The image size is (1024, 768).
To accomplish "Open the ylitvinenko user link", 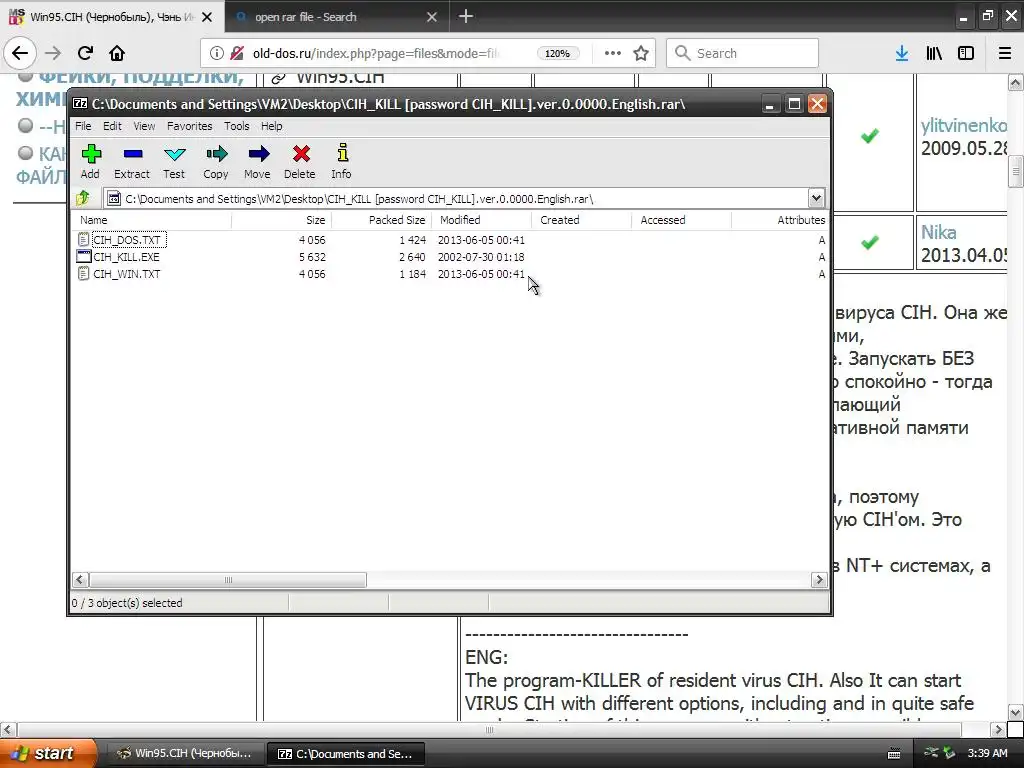I will 964,125.
